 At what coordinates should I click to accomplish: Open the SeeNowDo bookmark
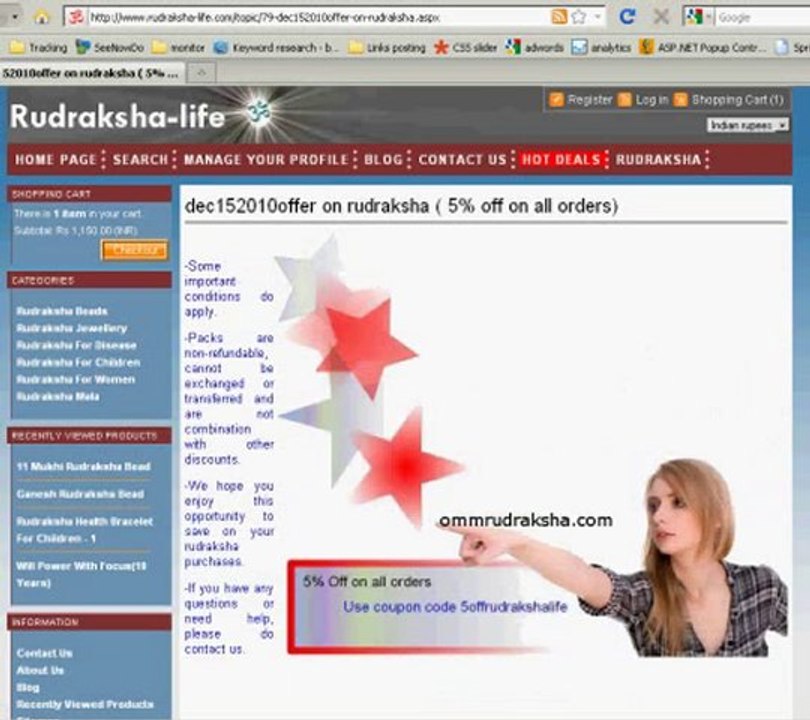[x=110, y=48]
